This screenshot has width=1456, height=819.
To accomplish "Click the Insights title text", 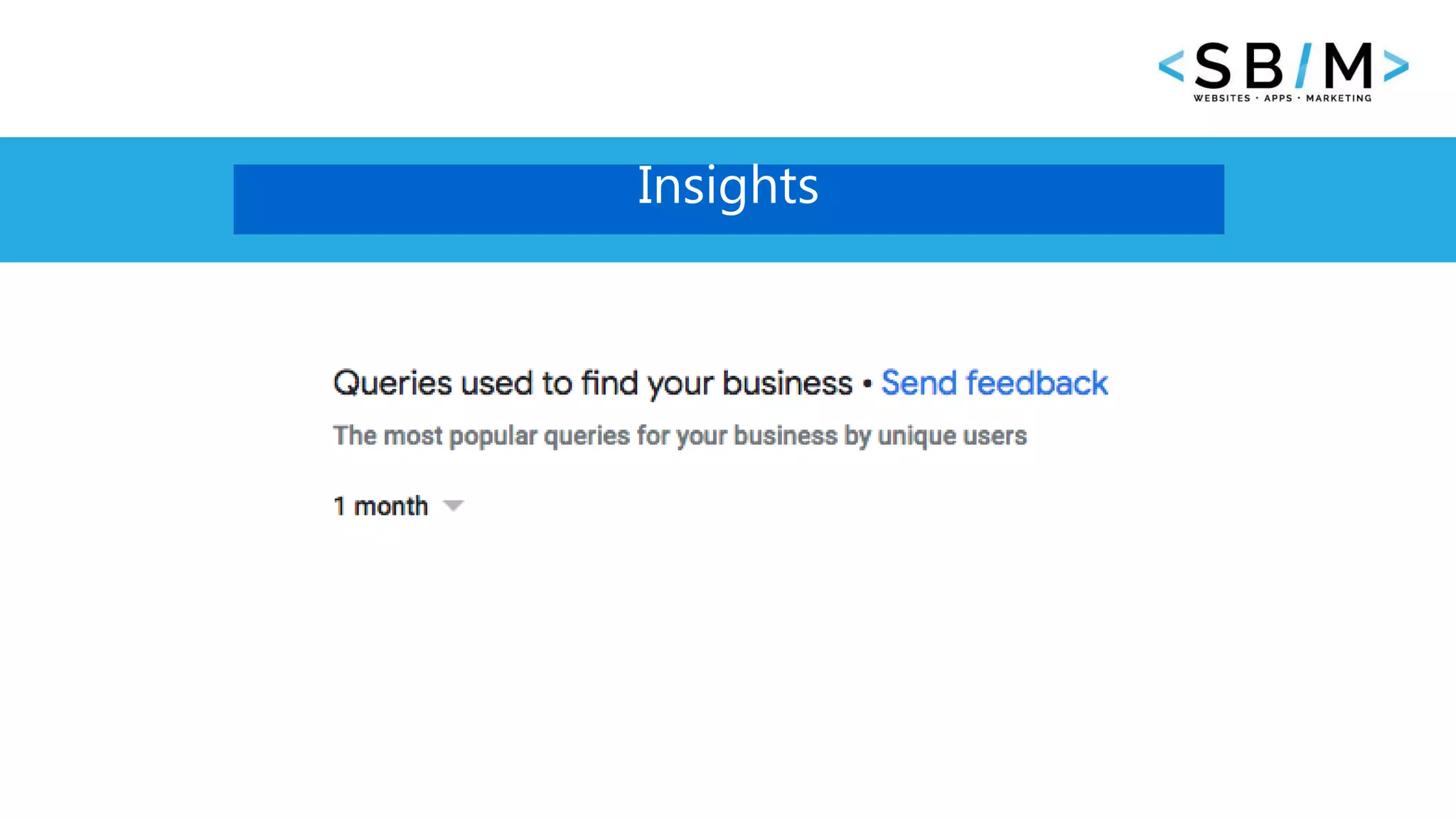I will [x=728, y=186].
